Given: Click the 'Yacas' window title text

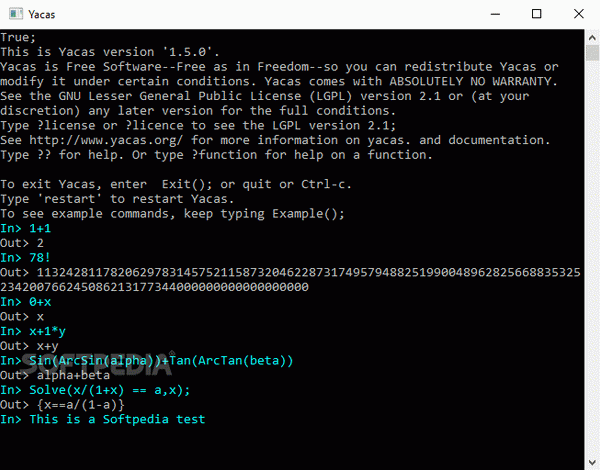Looking at the screenshot, I should click(42, 15).
